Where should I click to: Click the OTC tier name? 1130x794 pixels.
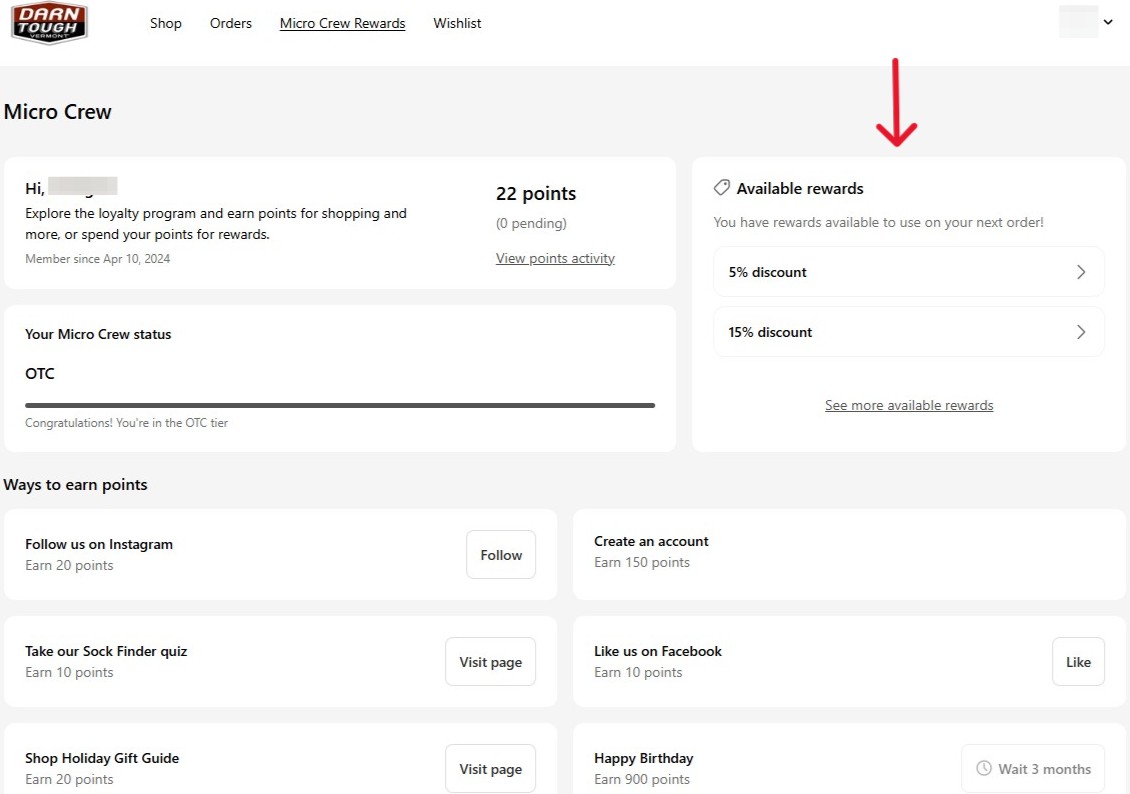pyautogui.click(x=40, y=373)
